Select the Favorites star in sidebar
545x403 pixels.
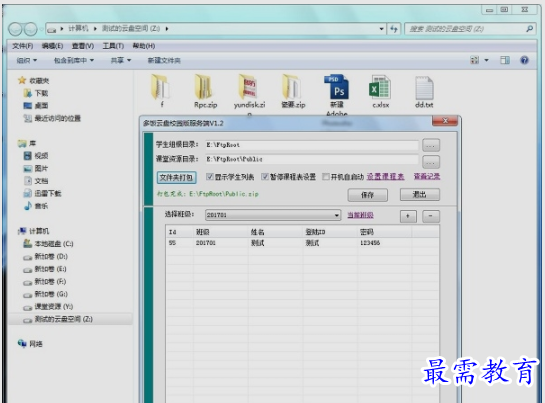click(x=22, y=81)
